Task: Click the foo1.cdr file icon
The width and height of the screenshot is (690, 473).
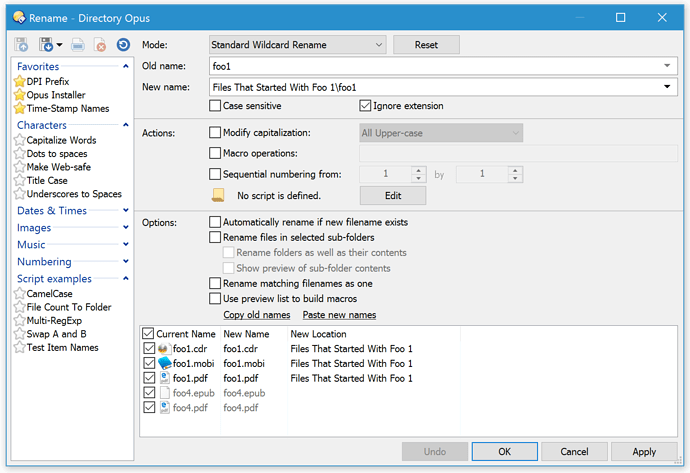Action: (x=163, y=349)
